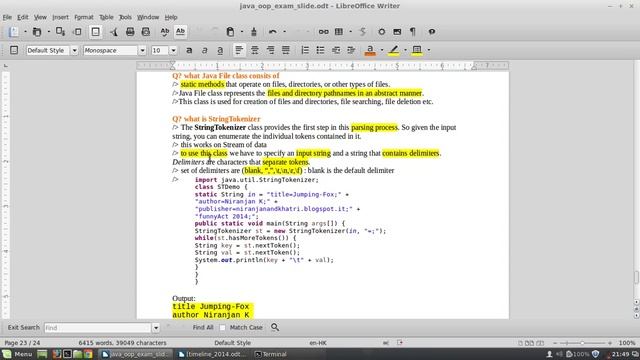The height and width of the screenshot is (360, 640).
Task: Apply yellow highlighting color
Action: (393, 50)
